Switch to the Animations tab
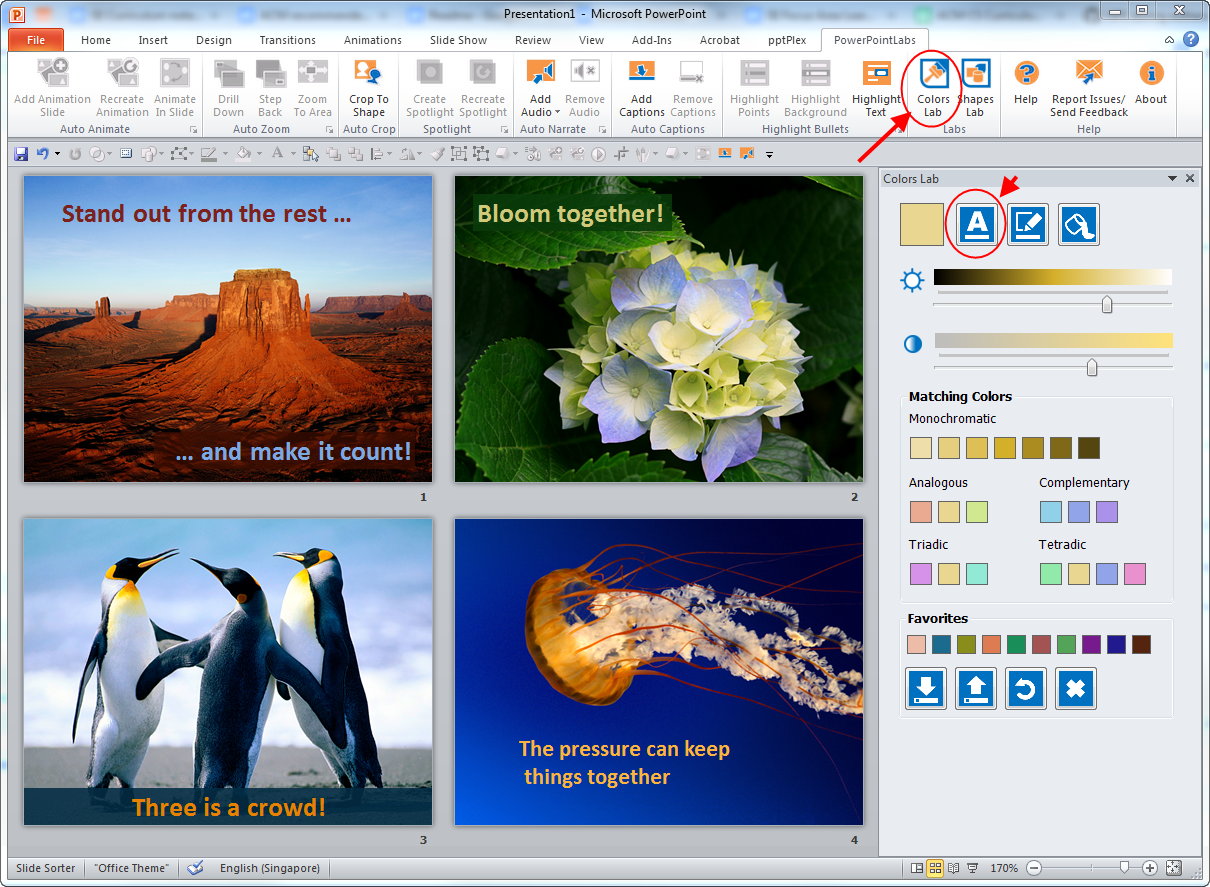1210x887 pixels. point(372,40)
